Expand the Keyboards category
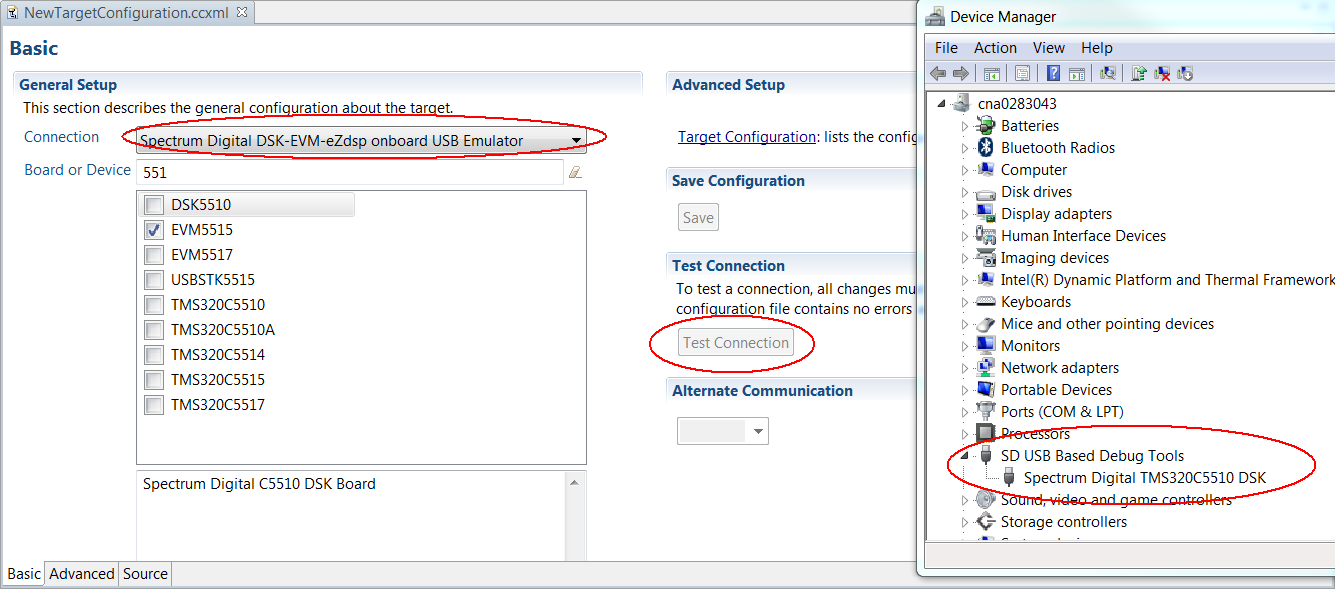The width and height of the screenshot is (1335, 589). point(965,302)
